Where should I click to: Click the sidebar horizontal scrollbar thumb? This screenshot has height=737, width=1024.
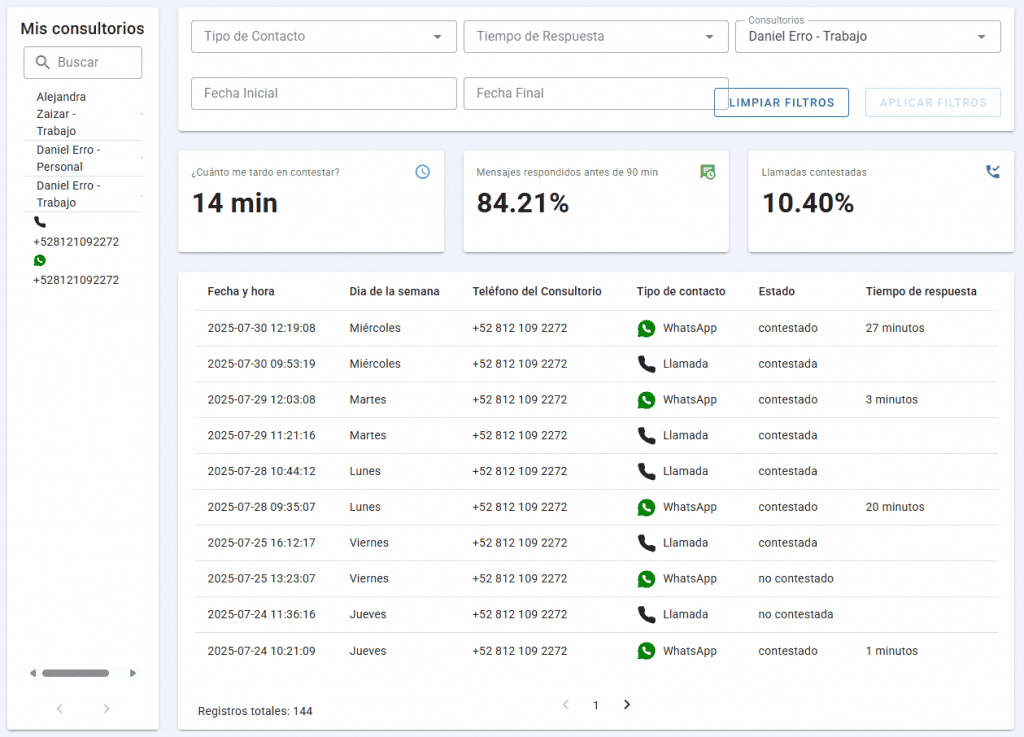click(75, 673)
